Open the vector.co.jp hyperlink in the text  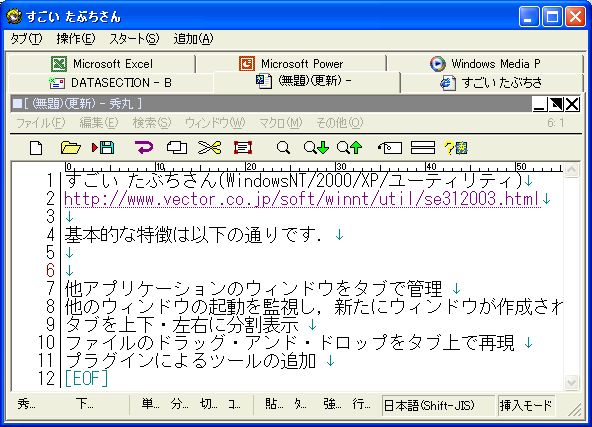pos(302,199)
